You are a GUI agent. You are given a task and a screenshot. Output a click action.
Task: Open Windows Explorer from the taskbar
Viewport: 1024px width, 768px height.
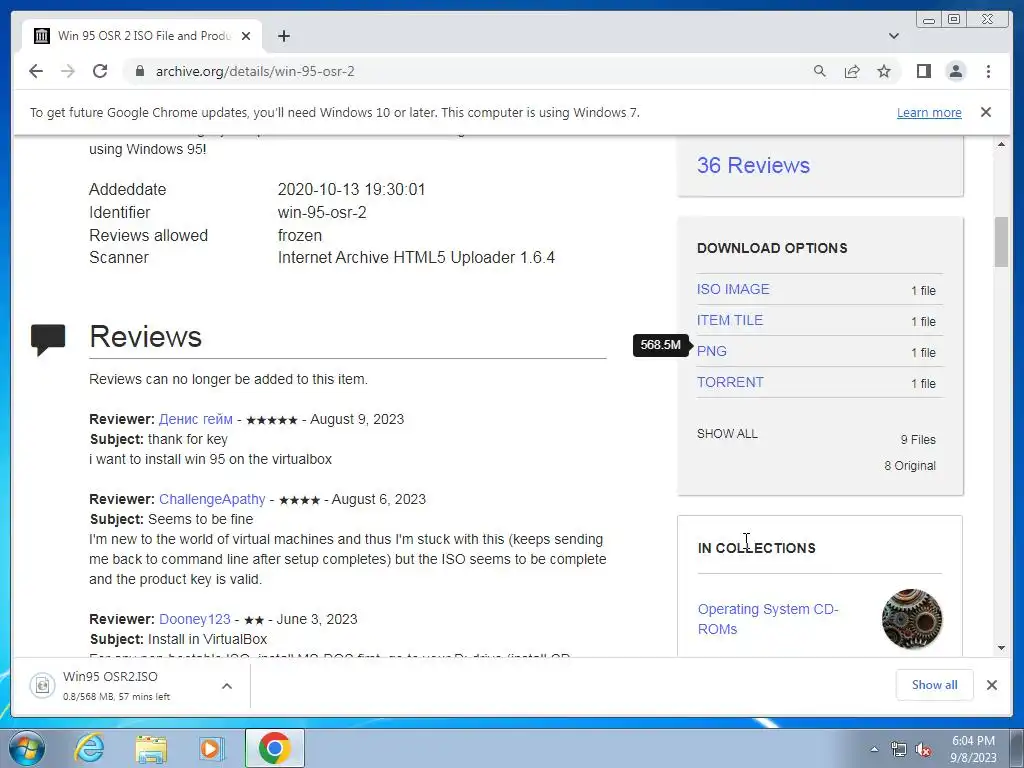pyautogui.click(x=151, y=748)
